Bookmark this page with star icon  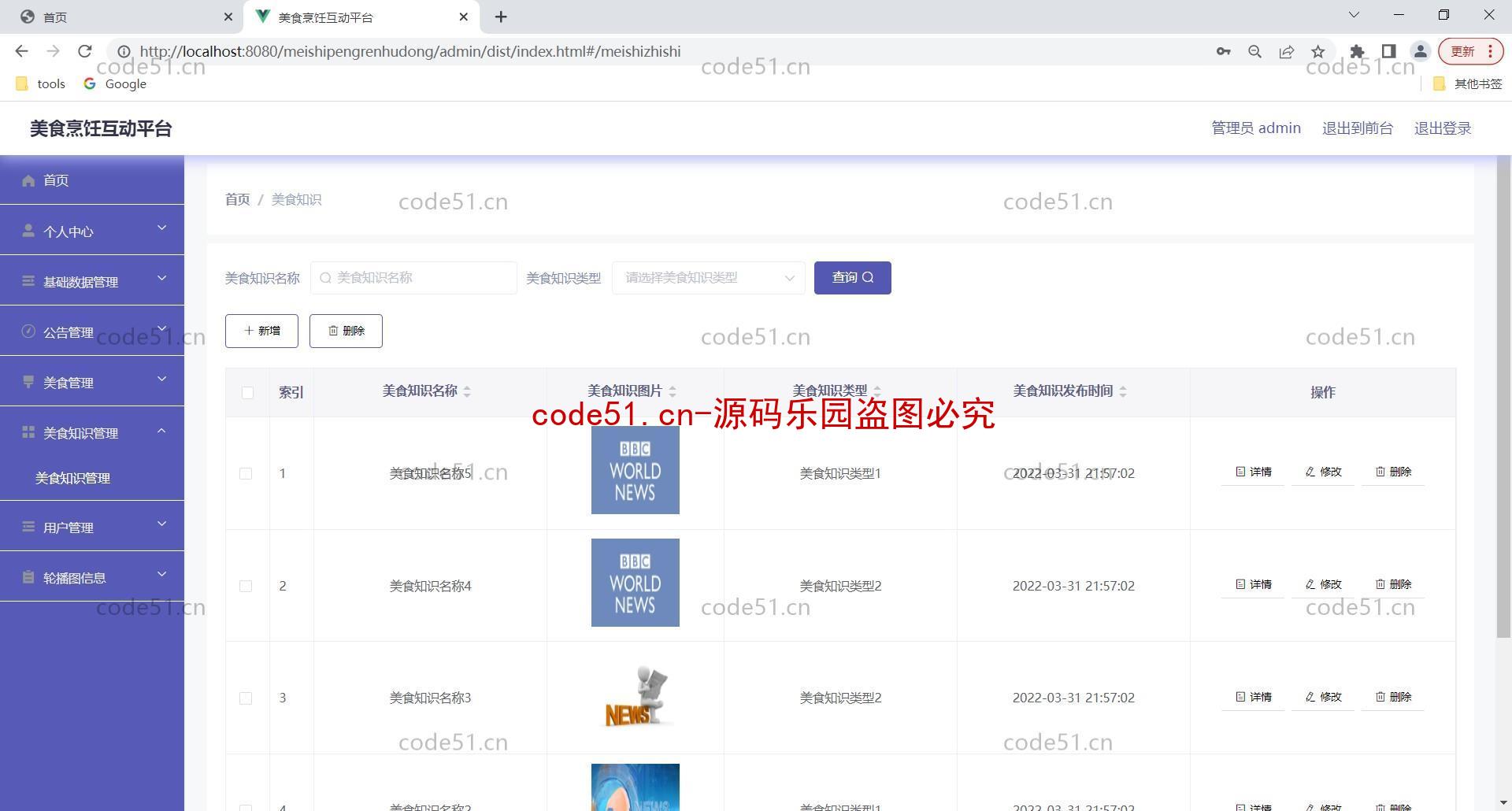(x=1317, y=51)
